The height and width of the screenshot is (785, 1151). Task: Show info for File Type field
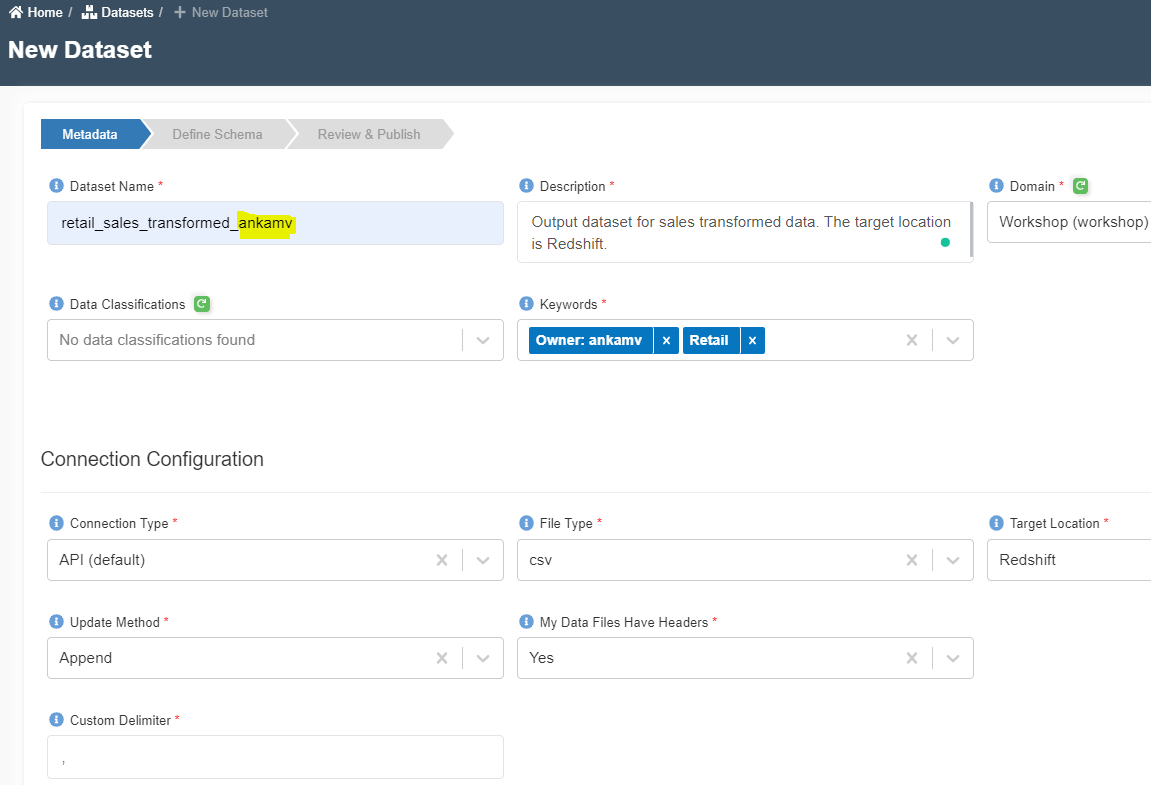(526, 523)
